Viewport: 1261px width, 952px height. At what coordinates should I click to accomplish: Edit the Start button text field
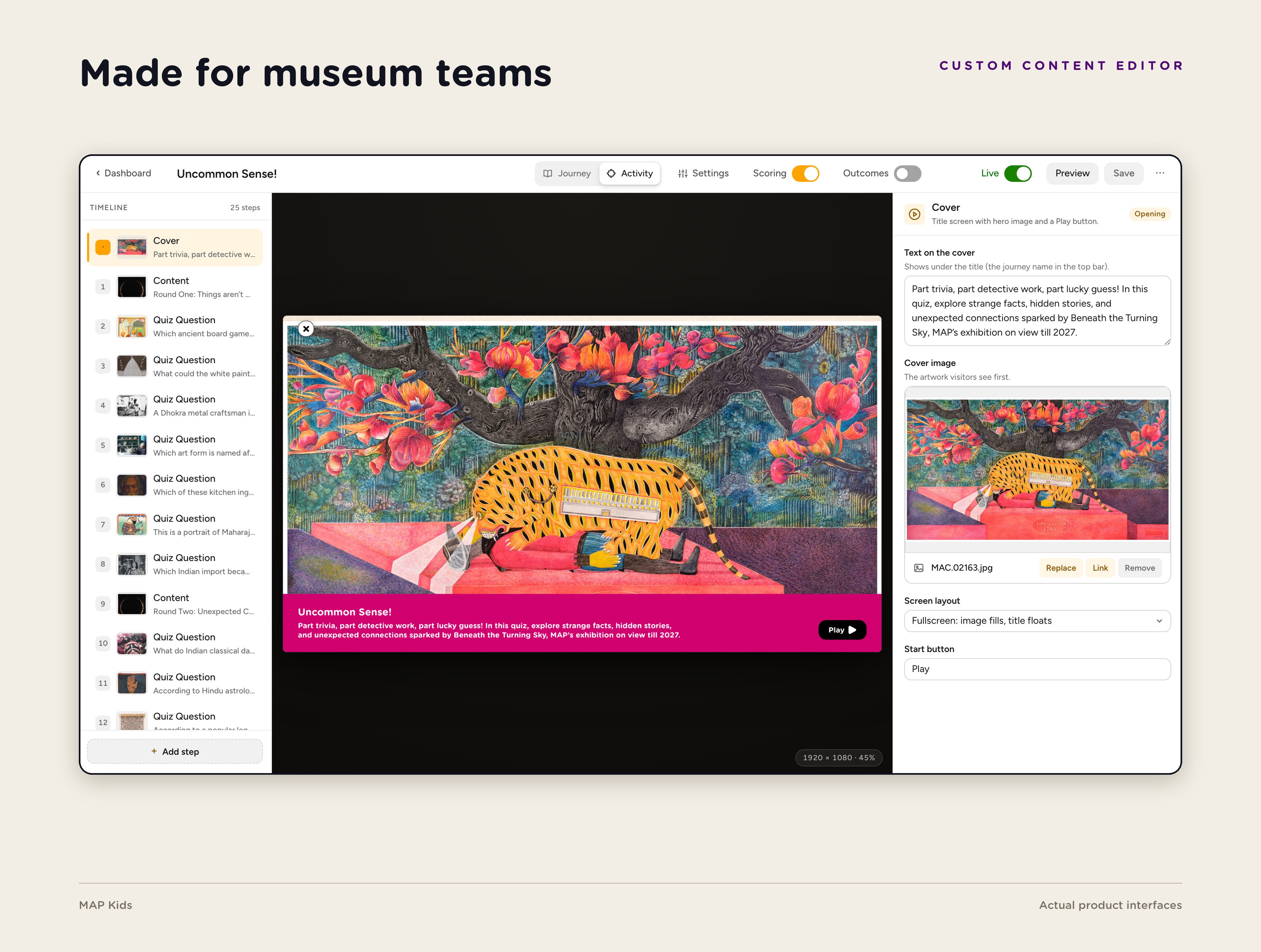tap(1037, 669)
